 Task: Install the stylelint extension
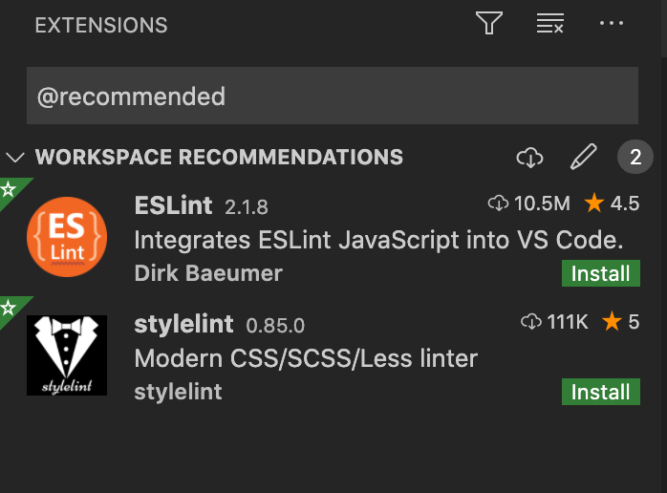pos(601,392)
